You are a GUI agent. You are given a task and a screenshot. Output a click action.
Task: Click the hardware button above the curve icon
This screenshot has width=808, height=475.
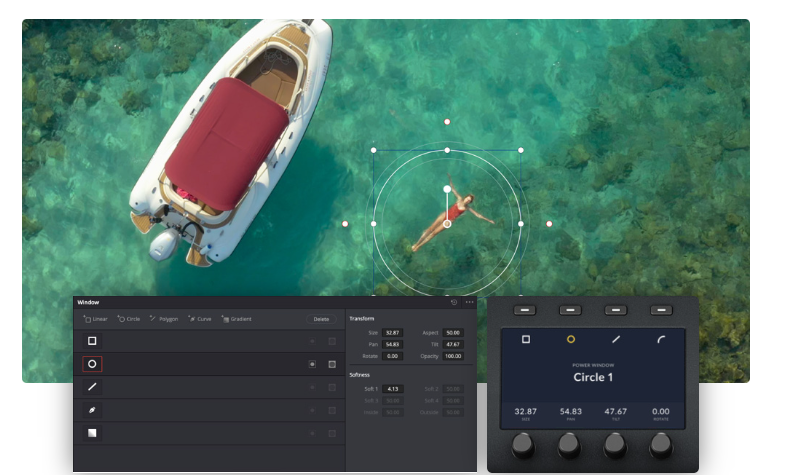[x=661, y=310]
